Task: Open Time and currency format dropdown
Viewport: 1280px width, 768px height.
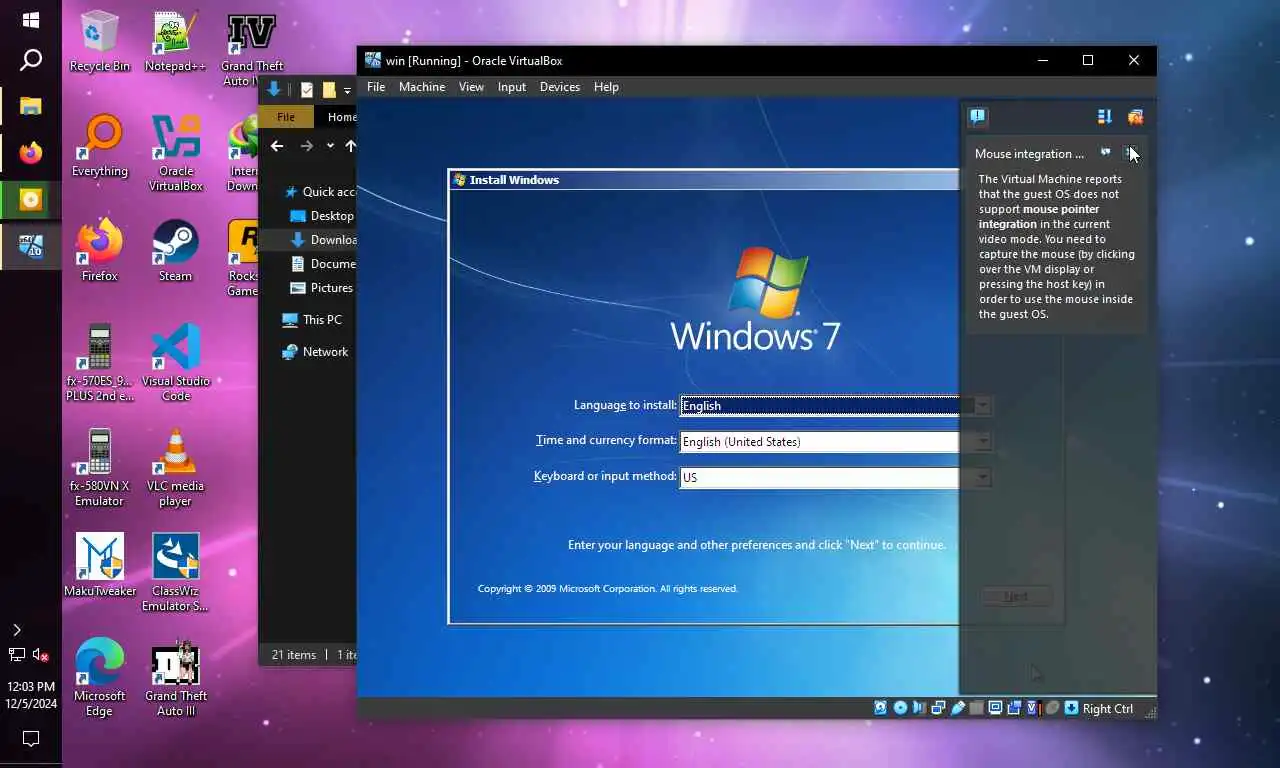Action: coord(982,441)
